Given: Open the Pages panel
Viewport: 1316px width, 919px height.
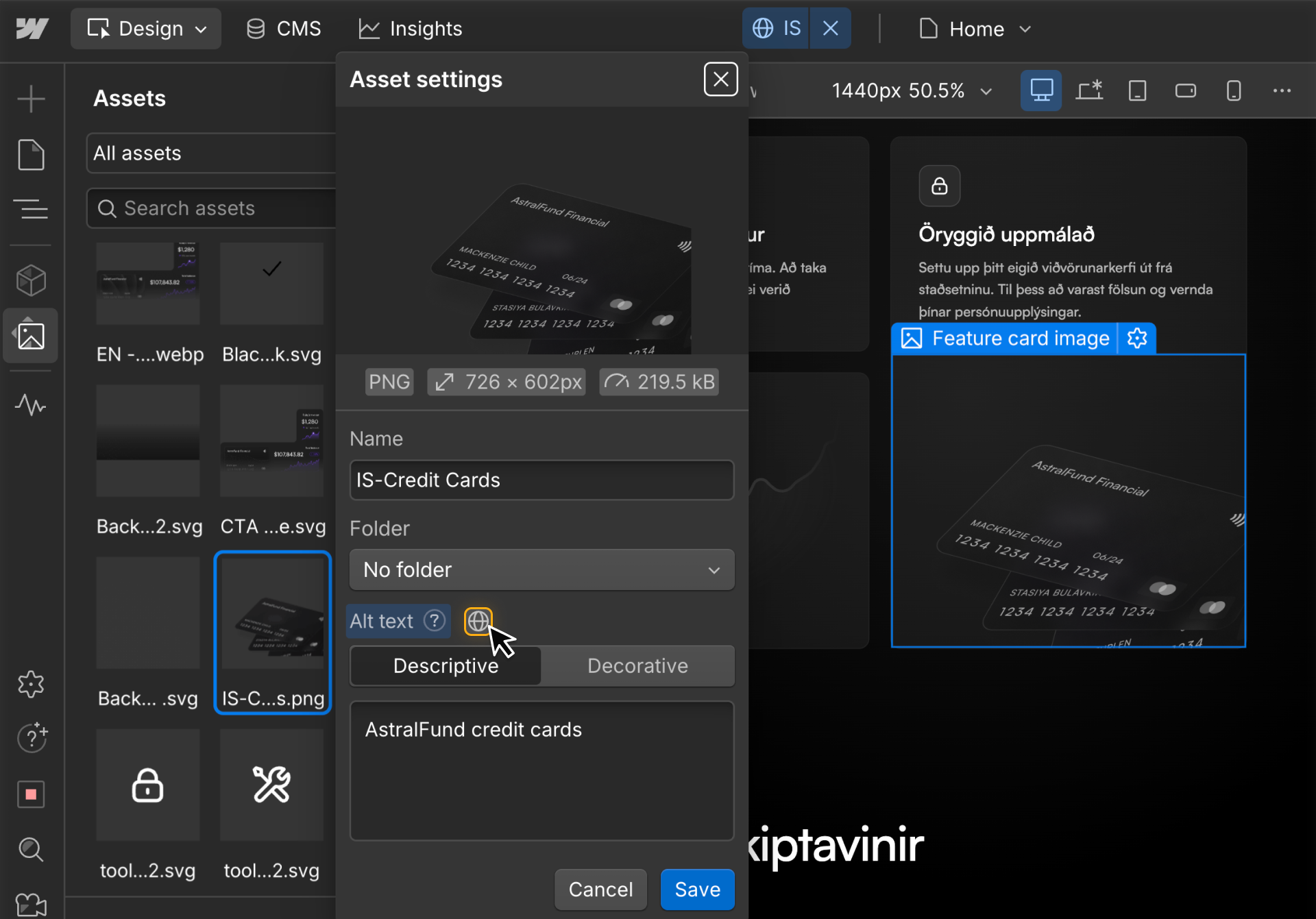Looking at the screenshot, I should [x=31, y=155].
